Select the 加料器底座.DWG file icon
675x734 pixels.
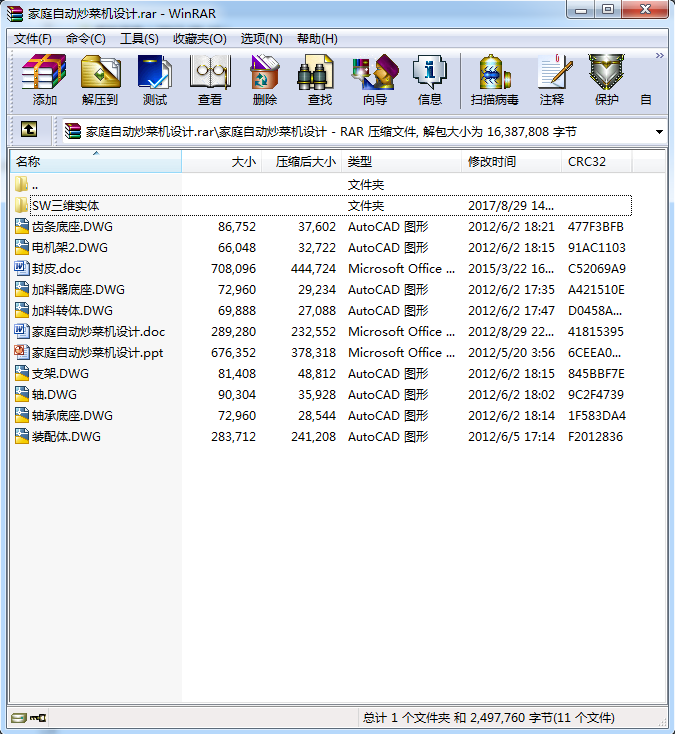(22, 289)
